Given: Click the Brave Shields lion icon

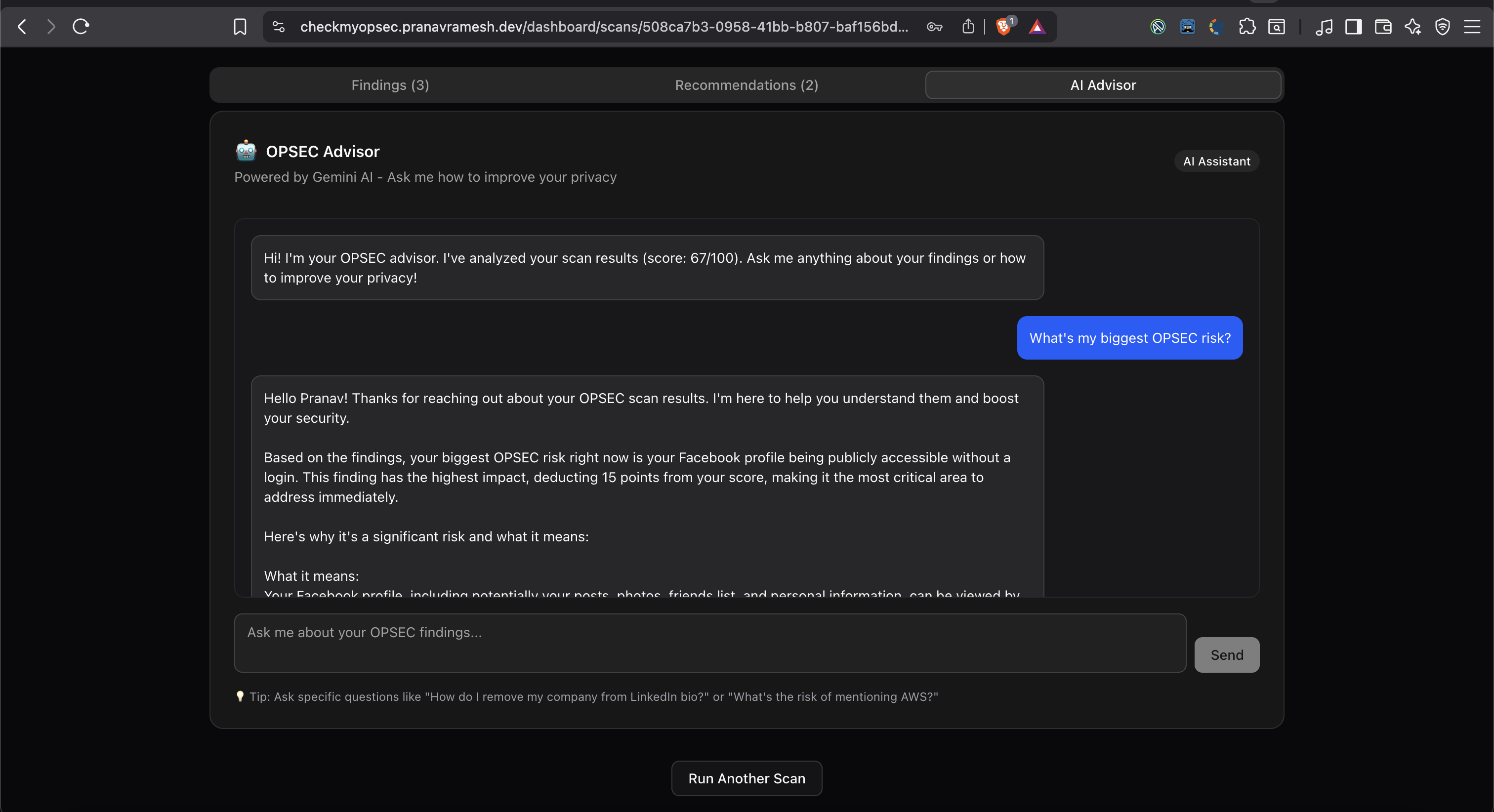Looking at the screenshot, I should (1003, 27).
